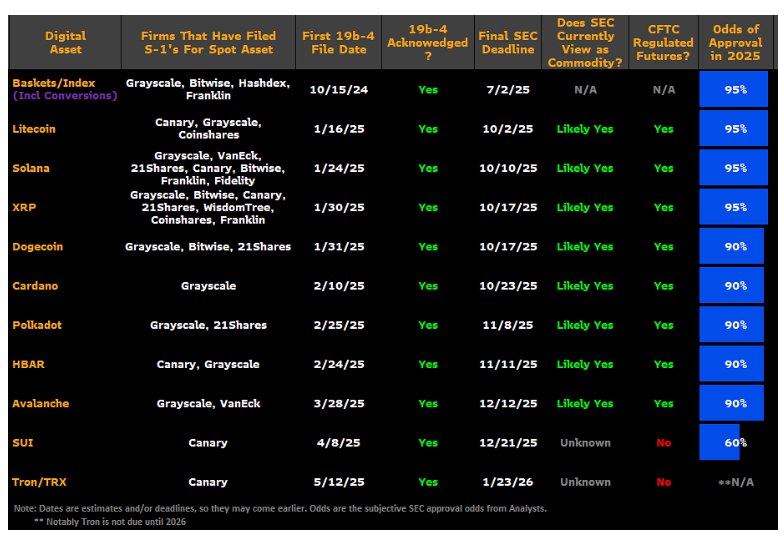This screenshot has height=536, width=784.
Task: Click the red No futures cell for Tron/TRX
Action: point(664,482)
